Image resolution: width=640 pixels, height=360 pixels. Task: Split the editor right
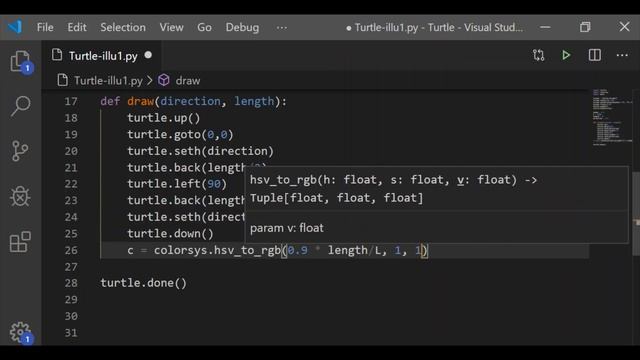594,55
